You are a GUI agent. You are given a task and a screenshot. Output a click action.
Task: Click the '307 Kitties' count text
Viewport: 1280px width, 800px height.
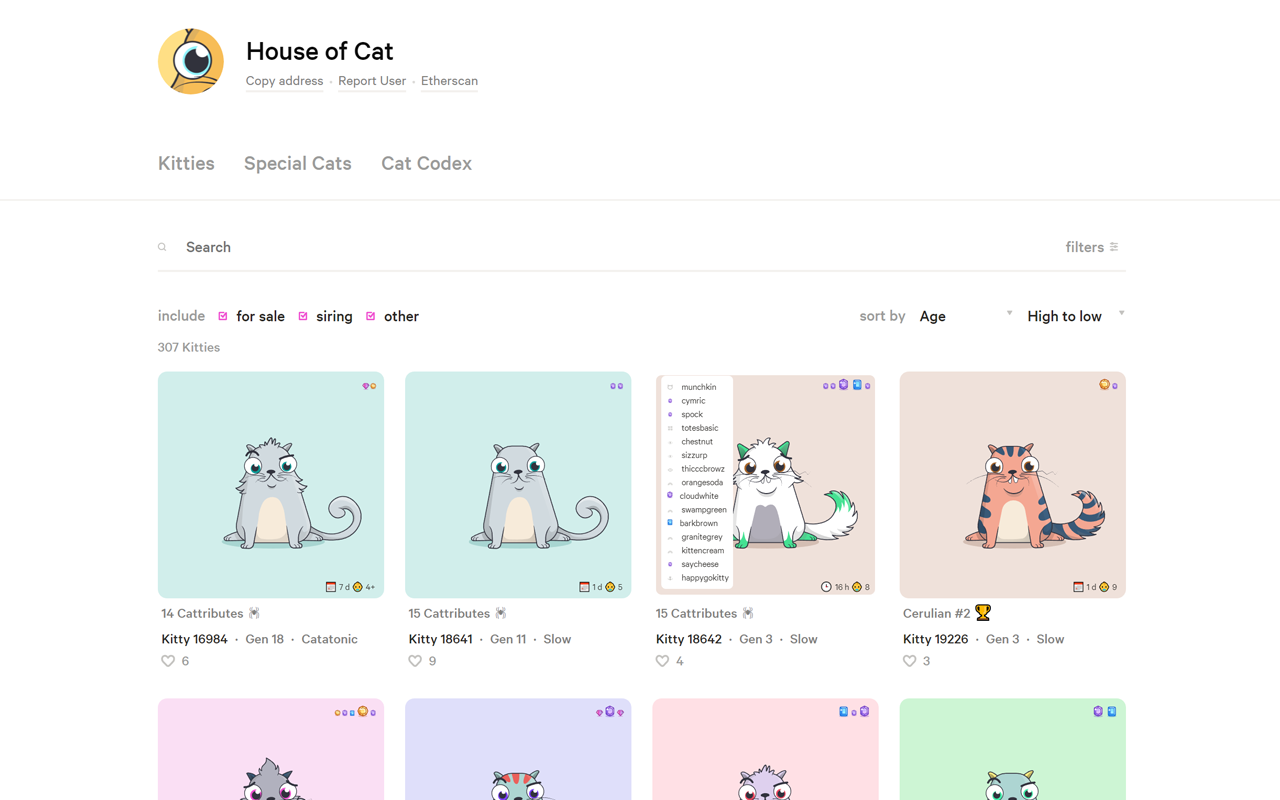pos(189,347)
